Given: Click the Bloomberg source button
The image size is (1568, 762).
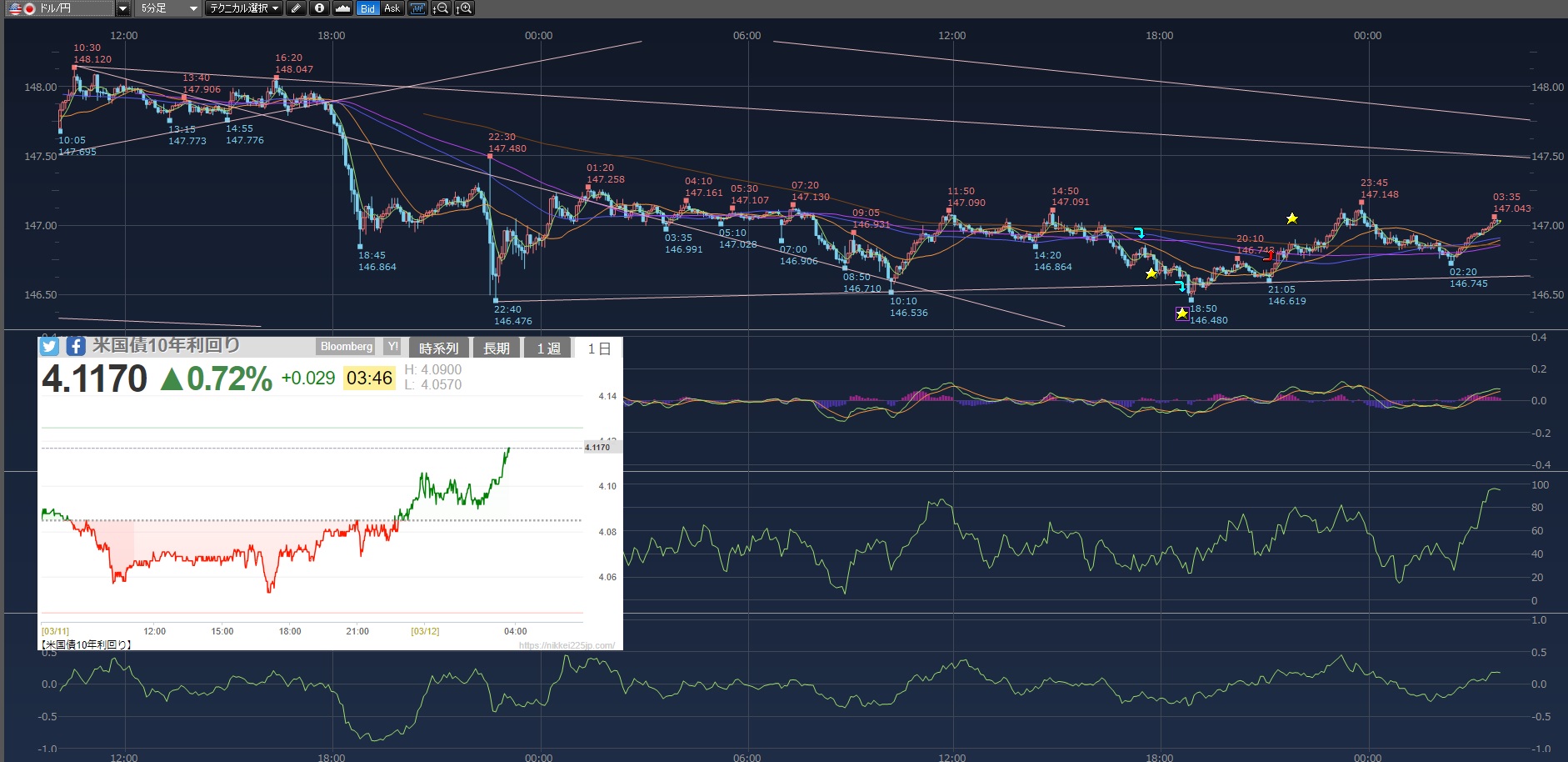Looking at the screenshot, I should pos(347,347).
